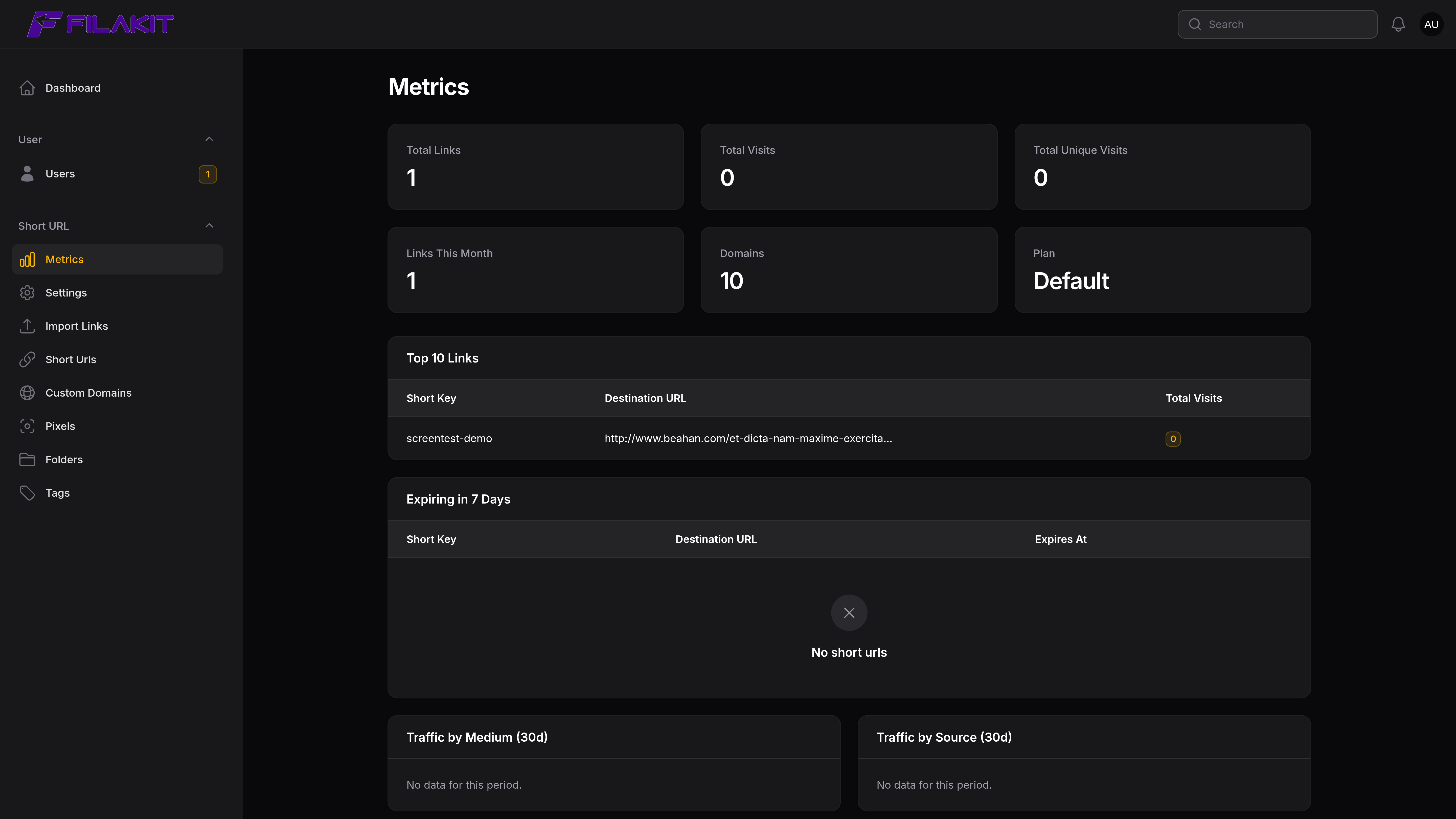Open Folders page
The width and height of the screenshot is (1456, 819).
[118, 460]
